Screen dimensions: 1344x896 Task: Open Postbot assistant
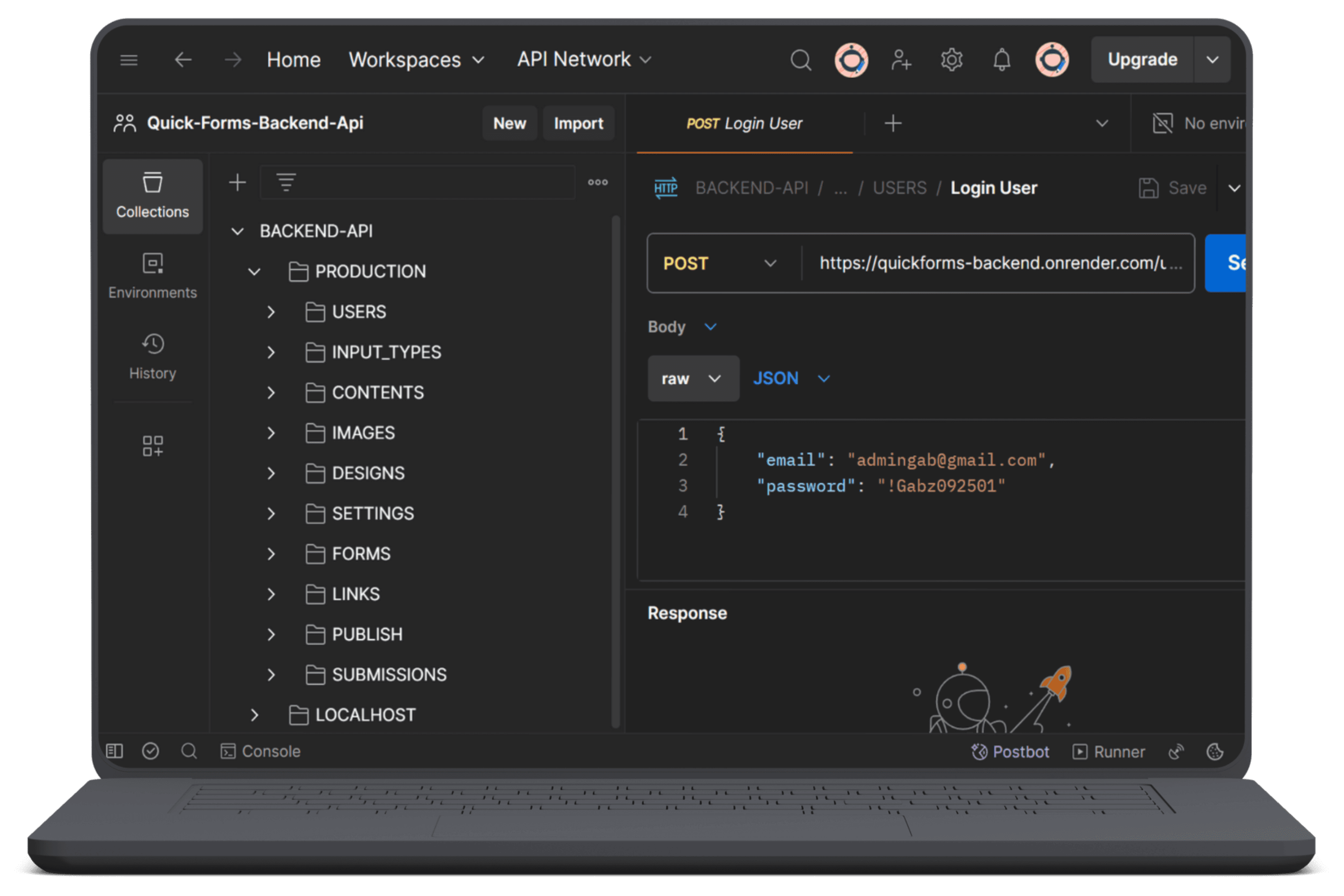(x=1010, y=752)
